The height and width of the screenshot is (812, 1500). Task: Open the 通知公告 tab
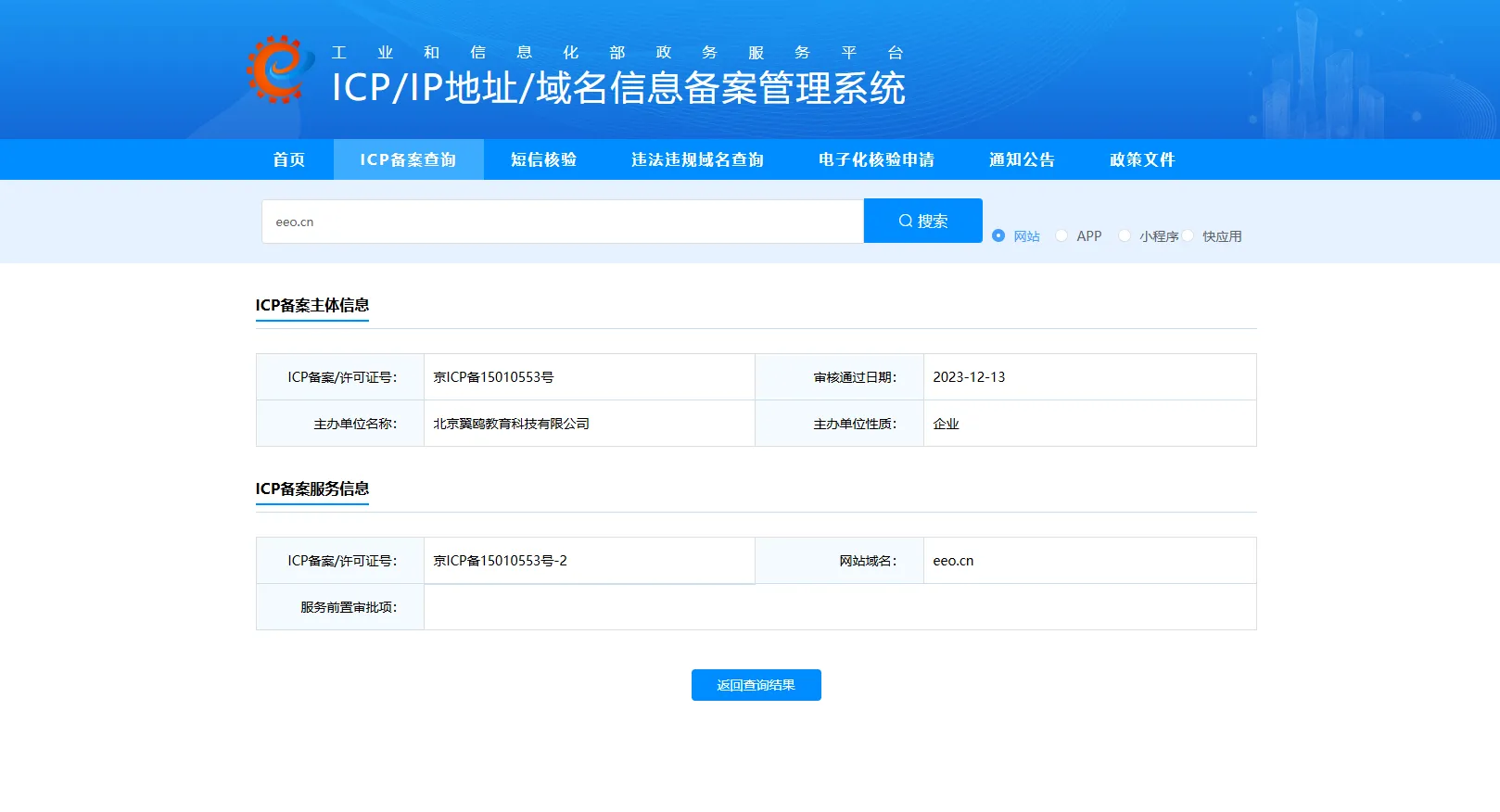pos(1023,159)
